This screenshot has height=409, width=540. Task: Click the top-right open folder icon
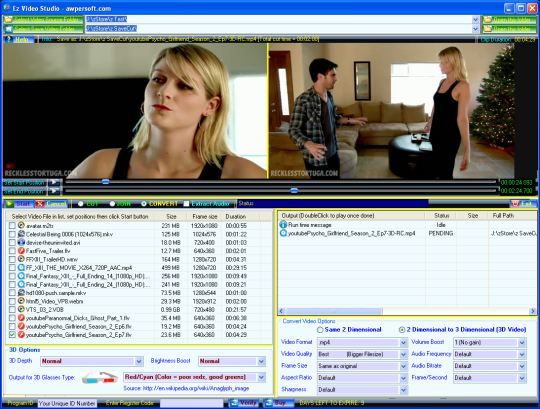(x=488, y=20)
